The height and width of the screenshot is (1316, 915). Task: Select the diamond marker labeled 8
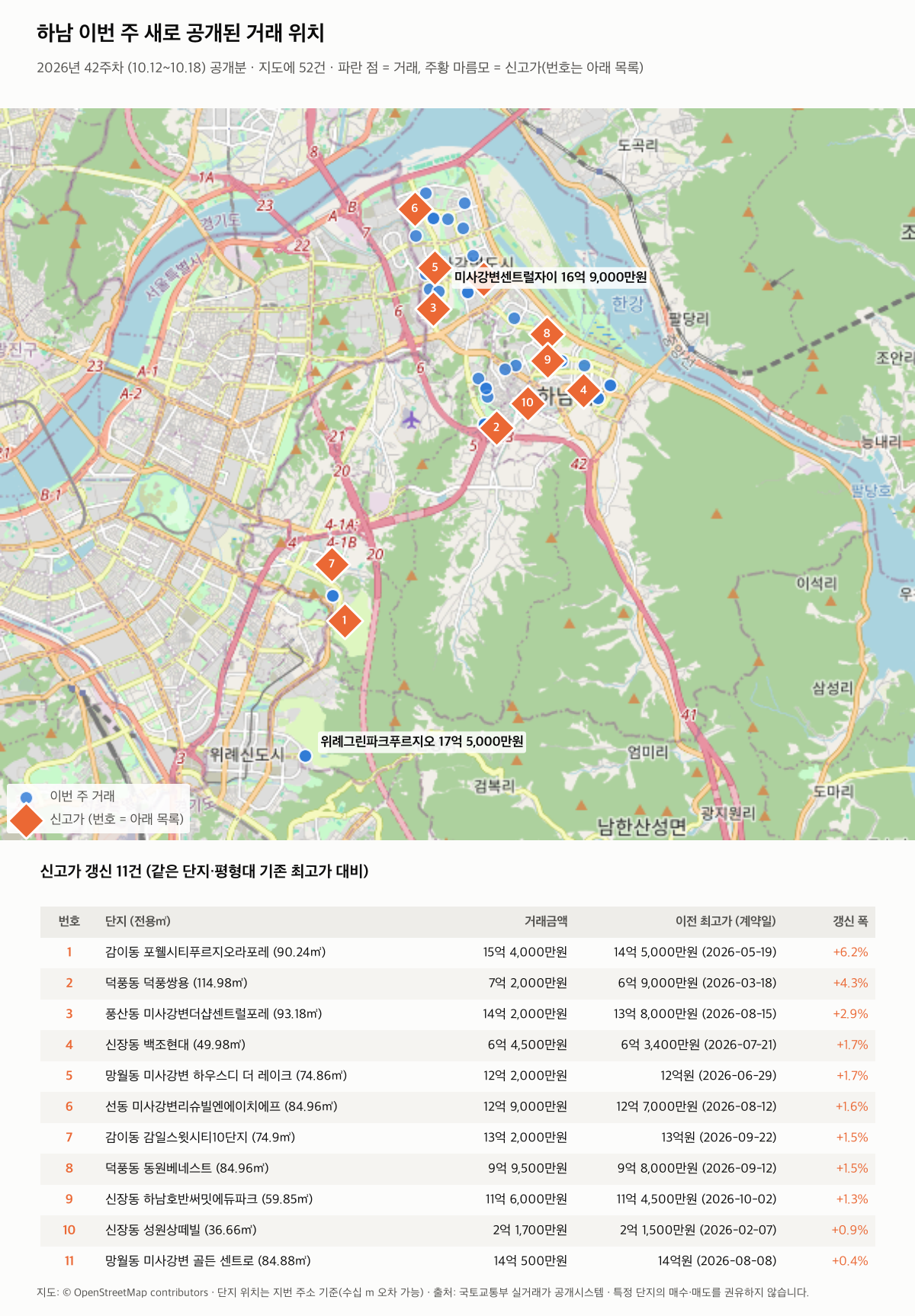click(x=547, y=333)
